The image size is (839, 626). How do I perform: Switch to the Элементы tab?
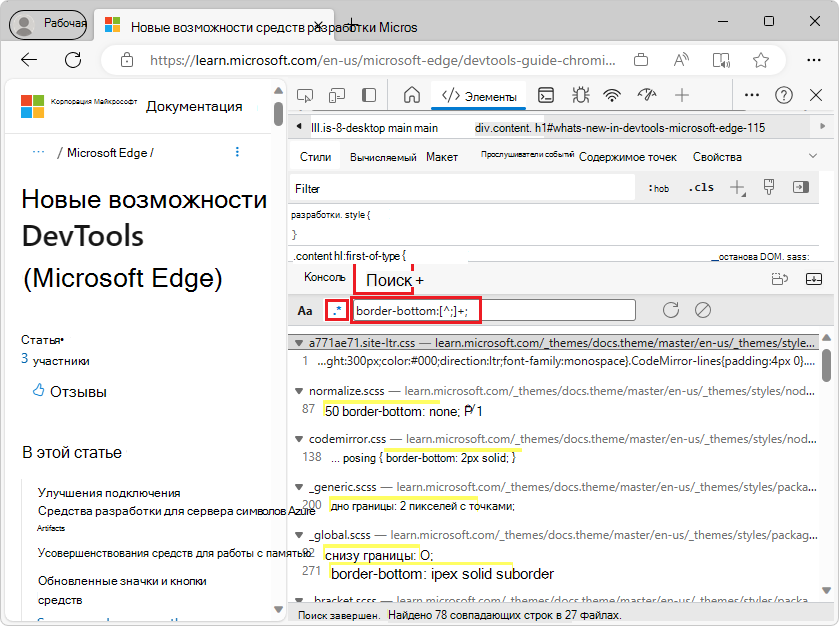(x=478, y=96)
